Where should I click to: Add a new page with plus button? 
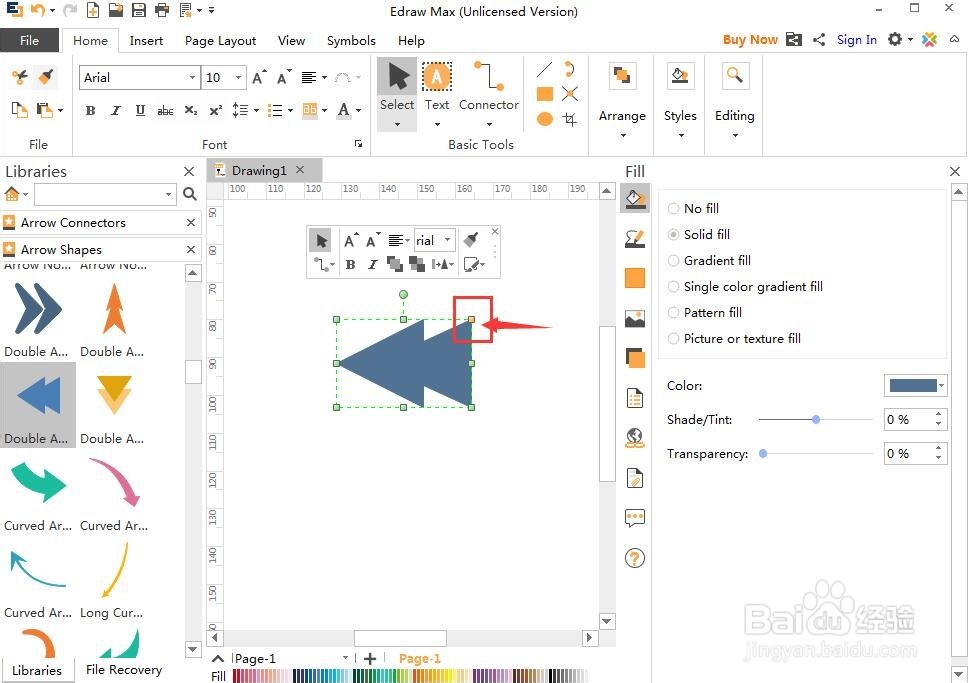tap(370, 658)
